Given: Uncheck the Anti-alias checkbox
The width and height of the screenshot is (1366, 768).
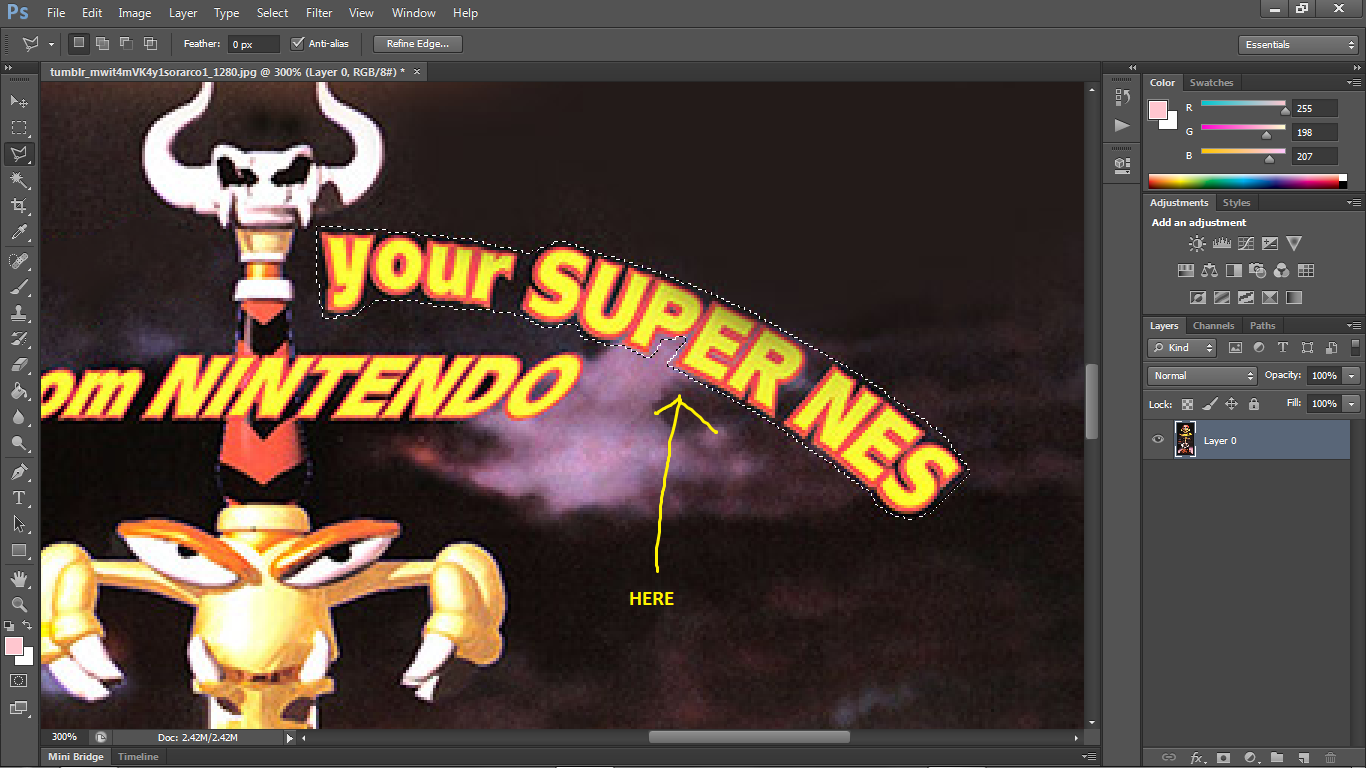Looking at the screenshot, I should point(297,44).
